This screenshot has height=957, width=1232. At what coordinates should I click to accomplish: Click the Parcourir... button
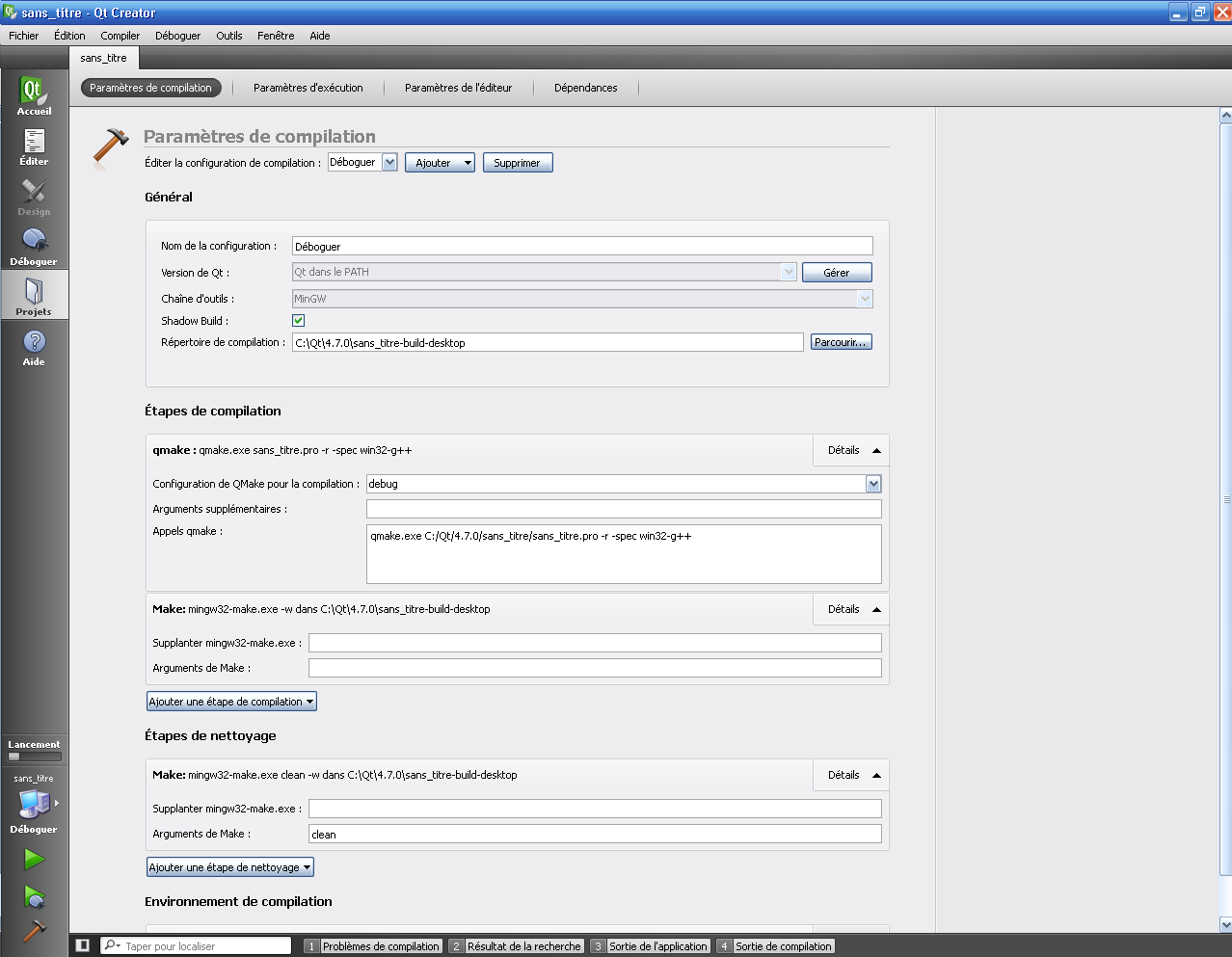pos(841,342)
